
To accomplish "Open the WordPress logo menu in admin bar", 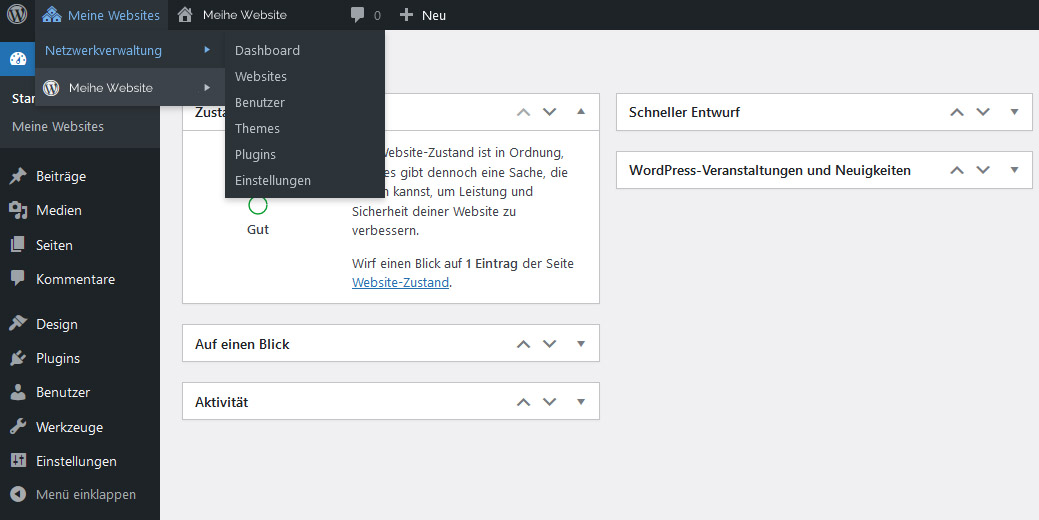I will pyautogui.click(x=17, y=14).
